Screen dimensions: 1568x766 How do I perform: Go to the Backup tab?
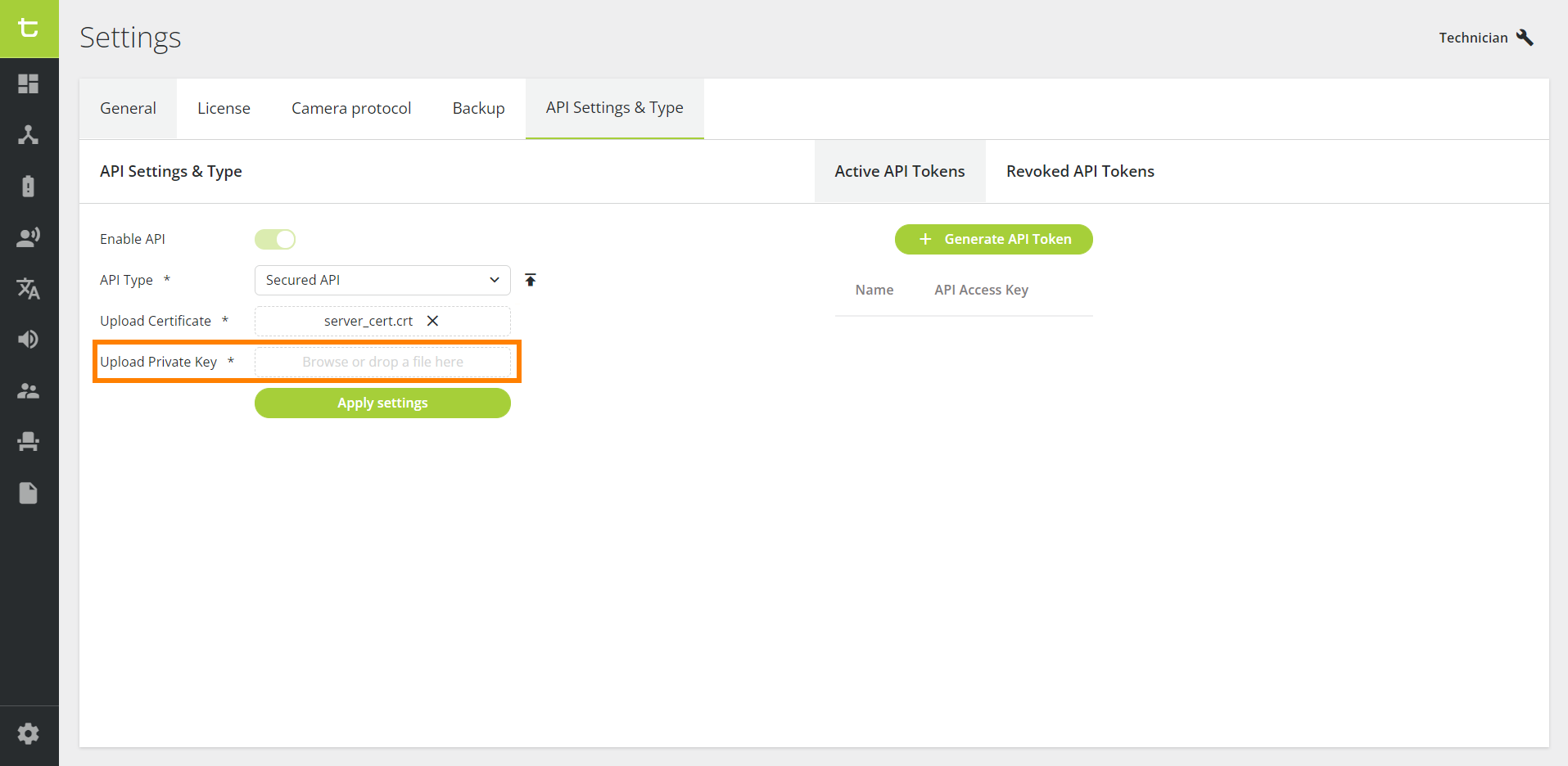(x=478, y=109)
